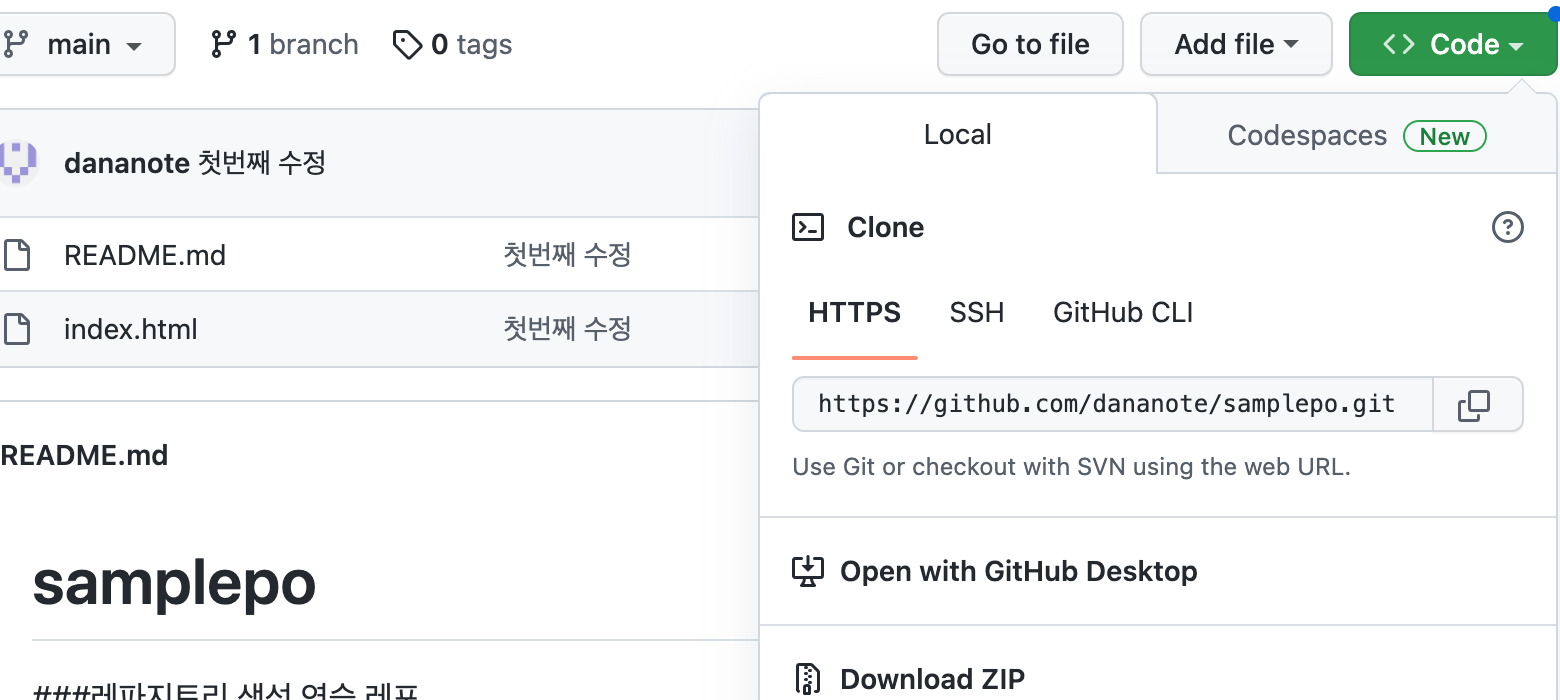Click the clone URL text field
The width and height of the screenshot is (1560, 700).
point(1112,404)
